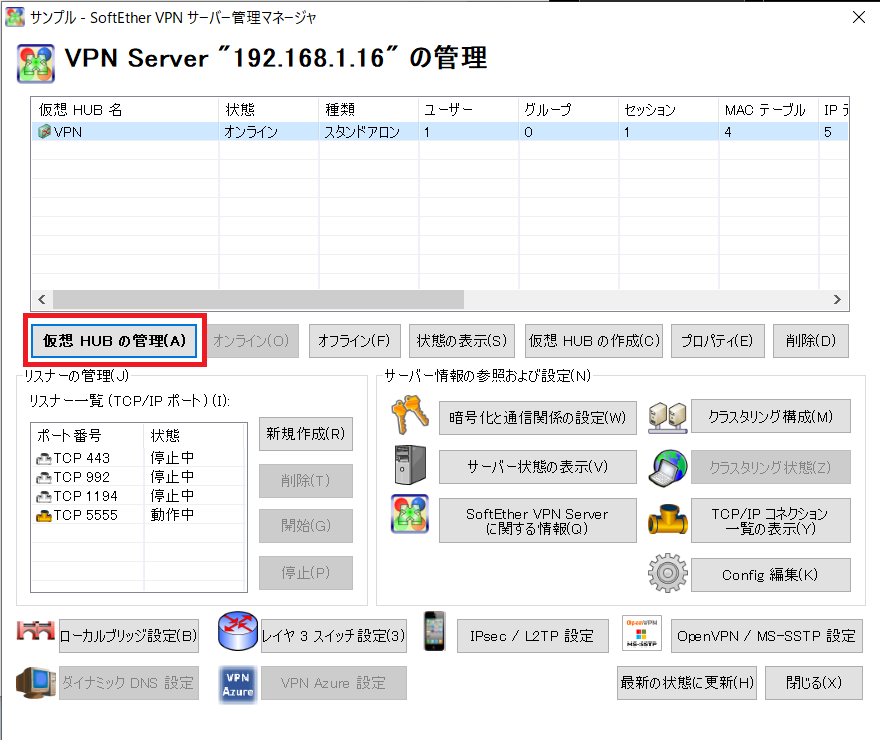Click the yellow pipe icon beside TCP/IP コネクション
This screenshot has width=880, height=740.
pos(667,518)
